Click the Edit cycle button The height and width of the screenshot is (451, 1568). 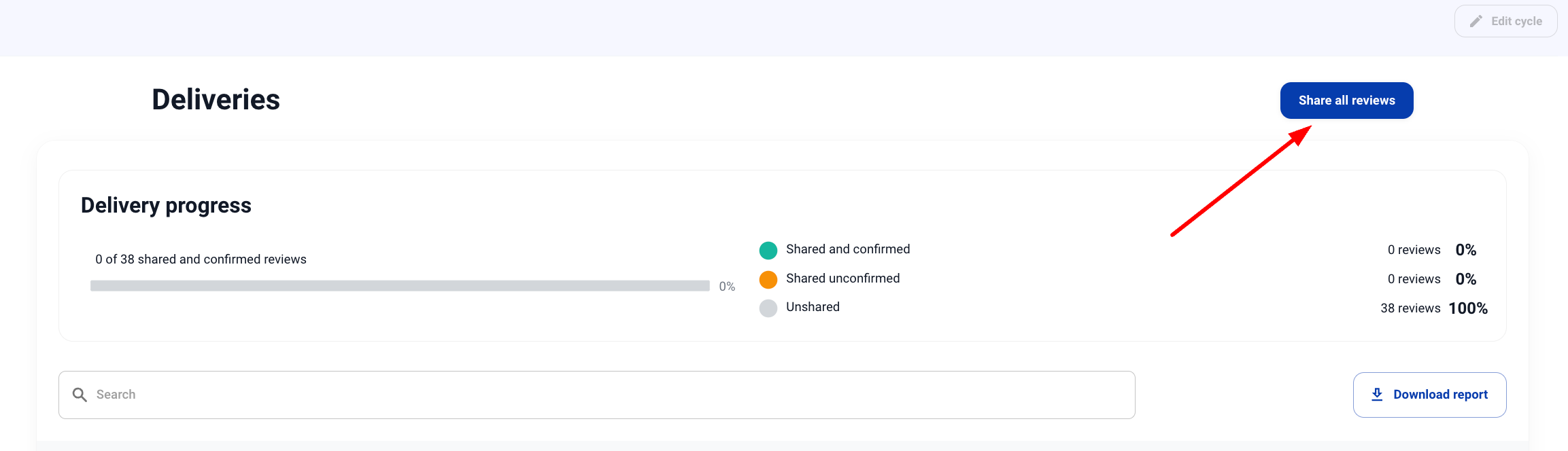coord(1505,21)
